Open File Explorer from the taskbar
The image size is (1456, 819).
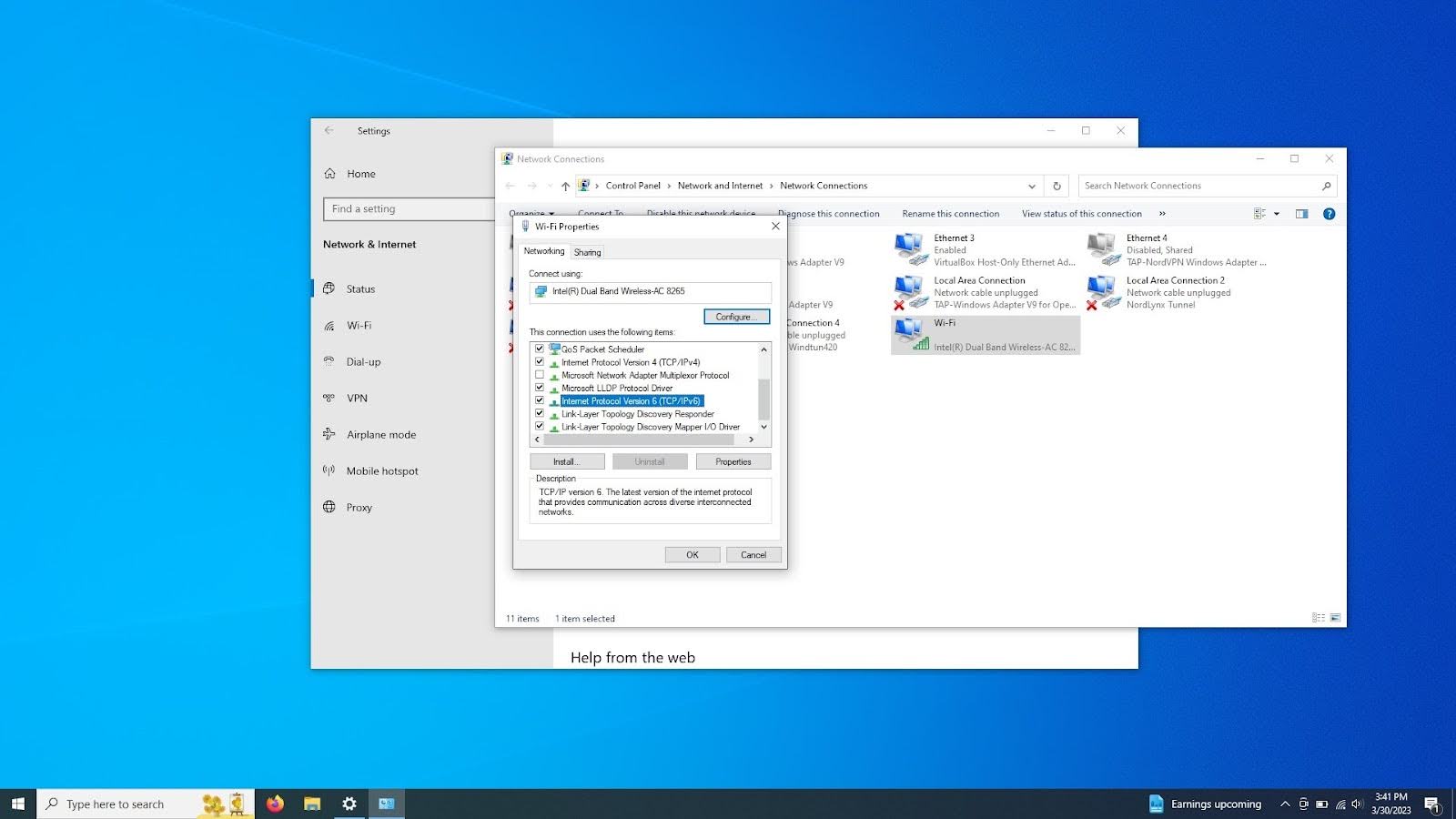[312, 804]
